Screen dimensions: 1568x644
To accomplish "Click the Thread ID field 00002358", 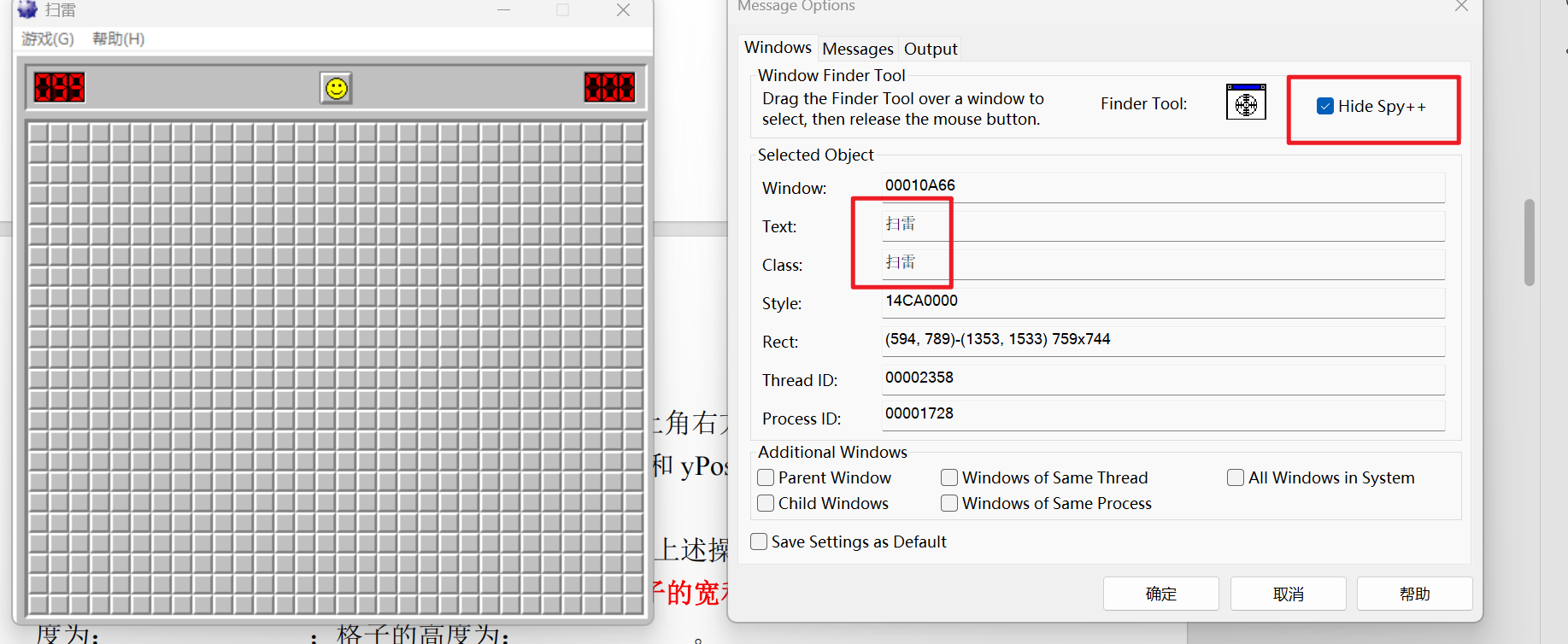I will (x=1163, y=379).
